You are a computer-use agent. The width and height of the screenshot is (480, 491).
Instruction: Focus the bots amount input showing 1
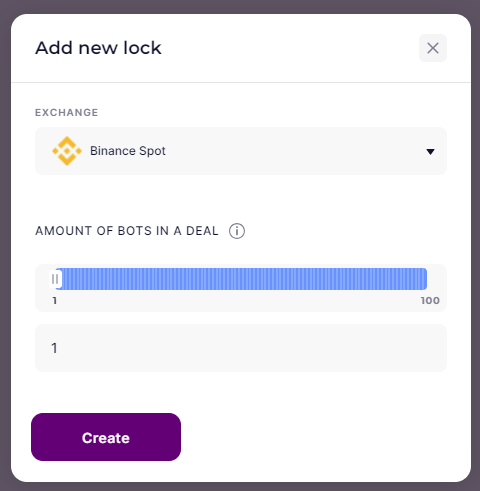tap(241, 348)
